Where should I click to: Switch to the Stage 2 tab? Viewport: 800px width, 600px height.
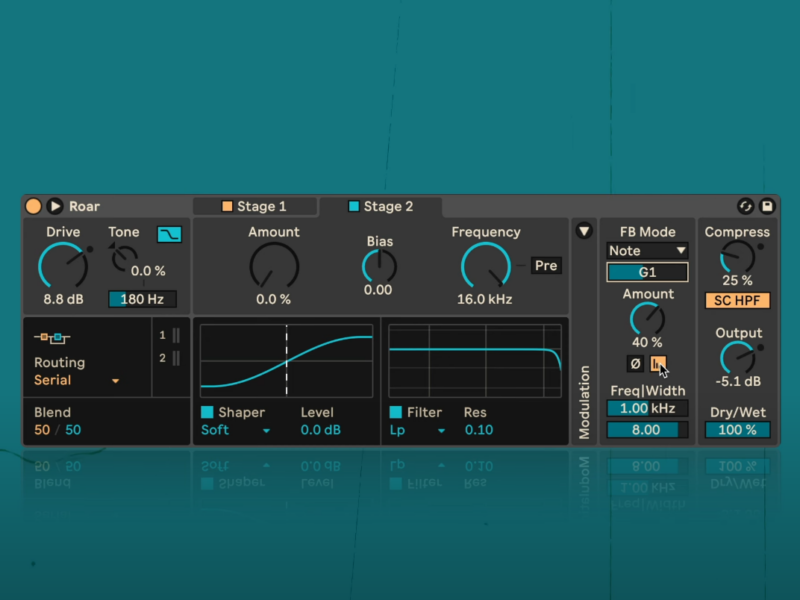[380, 207]
